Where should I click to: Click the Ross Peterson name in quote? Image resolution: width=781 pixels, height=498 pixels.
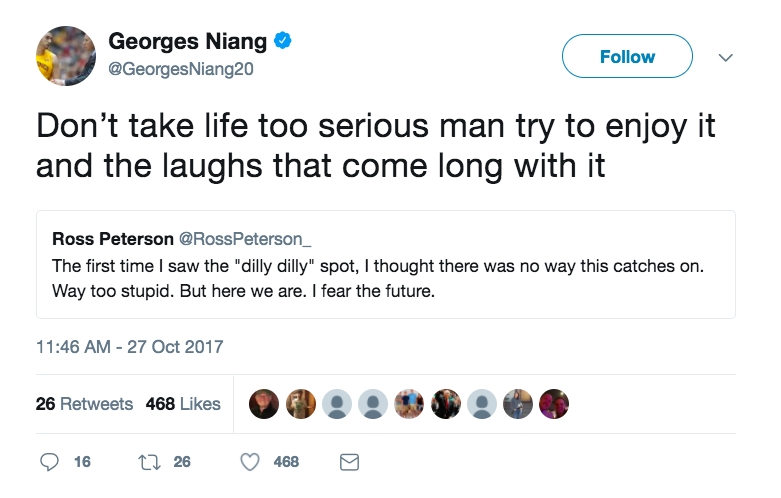[112, 239]
